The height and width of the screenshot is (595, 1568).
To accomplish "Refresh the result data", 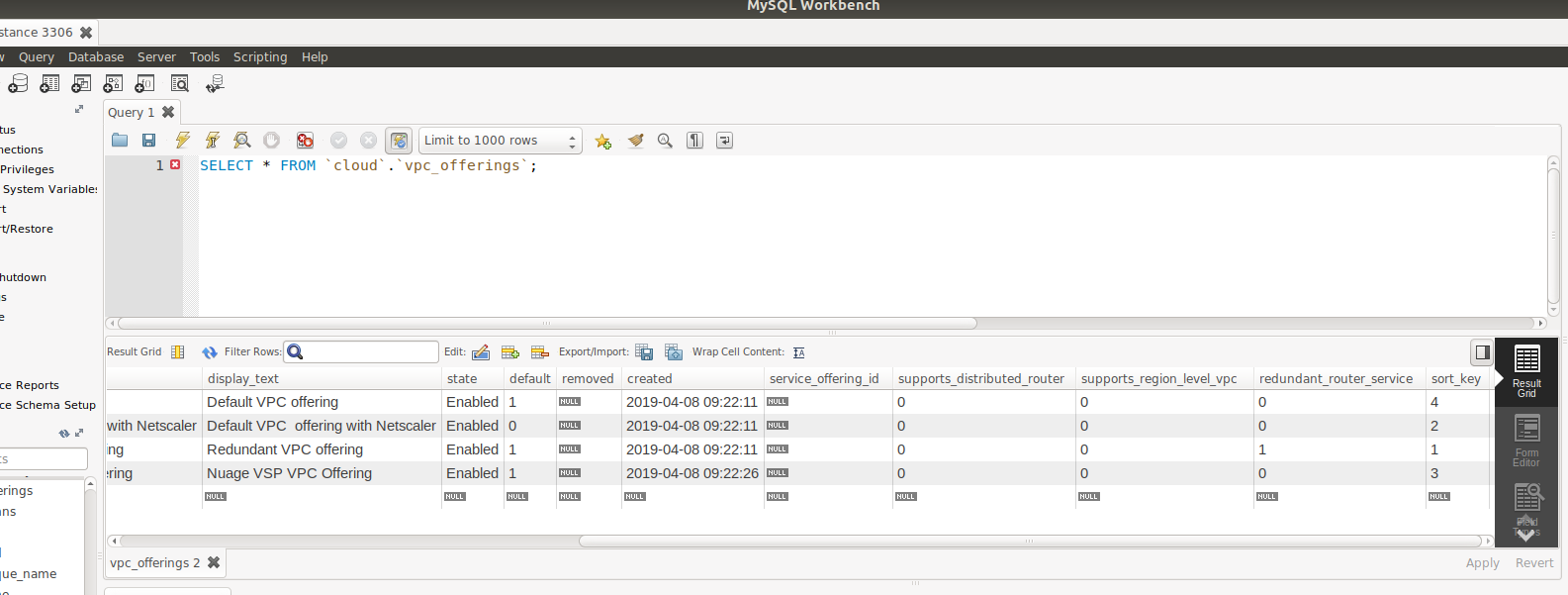I will [x=210, y=352].
